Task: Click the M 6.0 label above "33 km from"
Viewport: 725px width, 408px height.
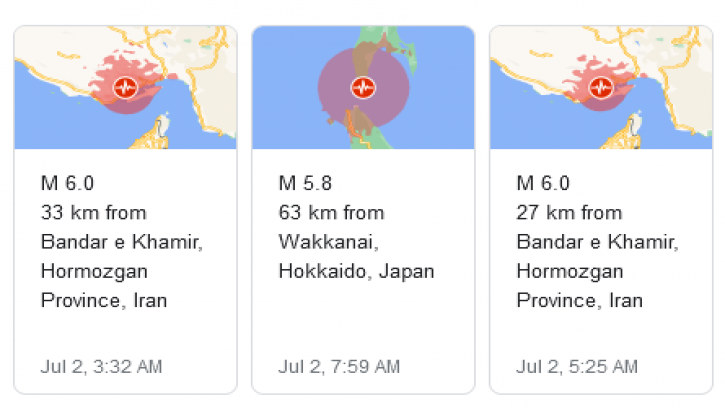Action: (67, 183)
